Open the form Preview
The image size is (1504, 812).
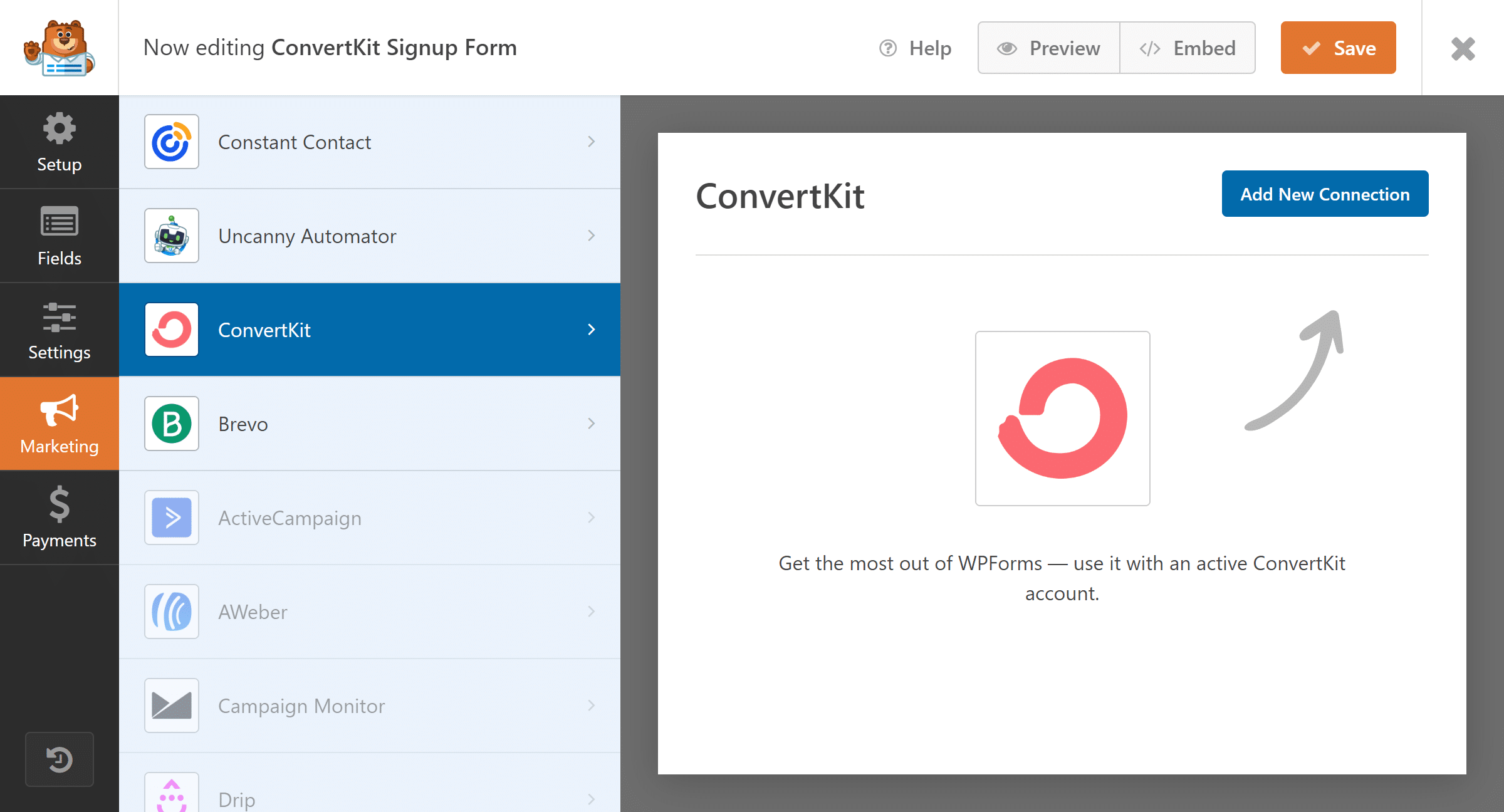click(x=1049, y=48)
